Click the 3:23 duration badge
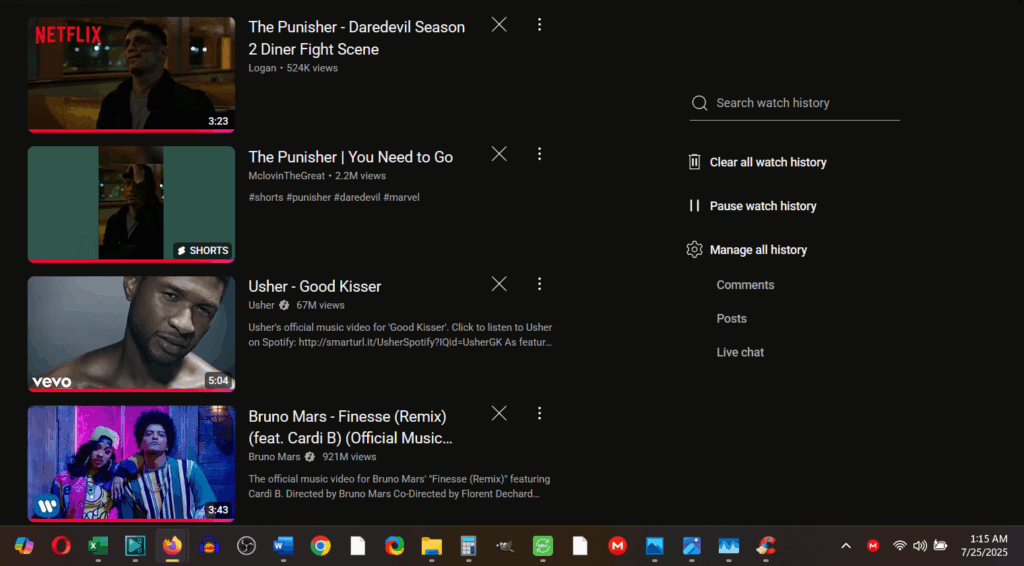Screen dimensions: 1024x566 (218, 121)
